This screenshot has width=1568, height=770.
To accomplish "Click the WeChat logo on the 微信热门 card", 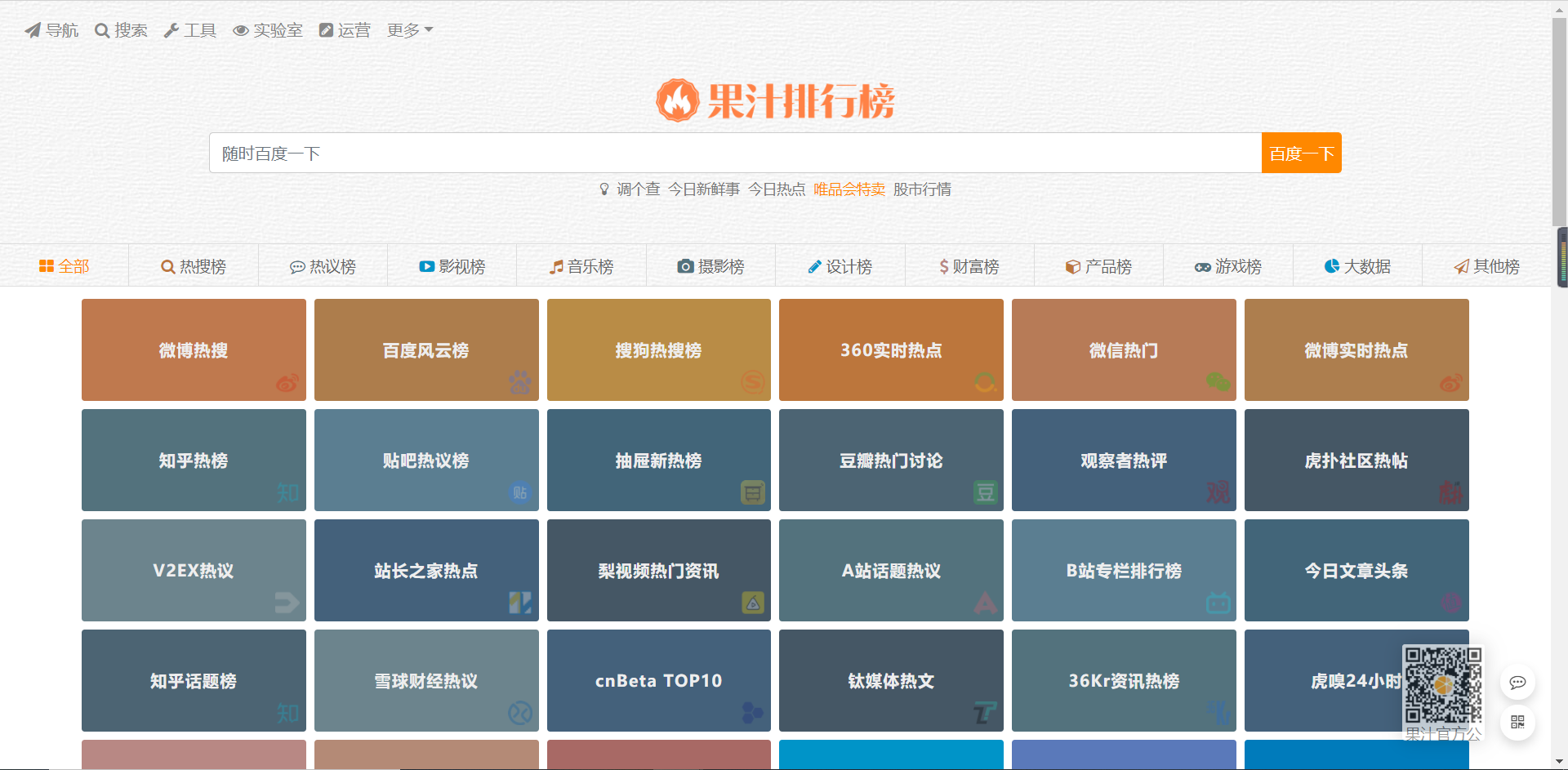I will pyautogui.click(x=1218, y=381).
